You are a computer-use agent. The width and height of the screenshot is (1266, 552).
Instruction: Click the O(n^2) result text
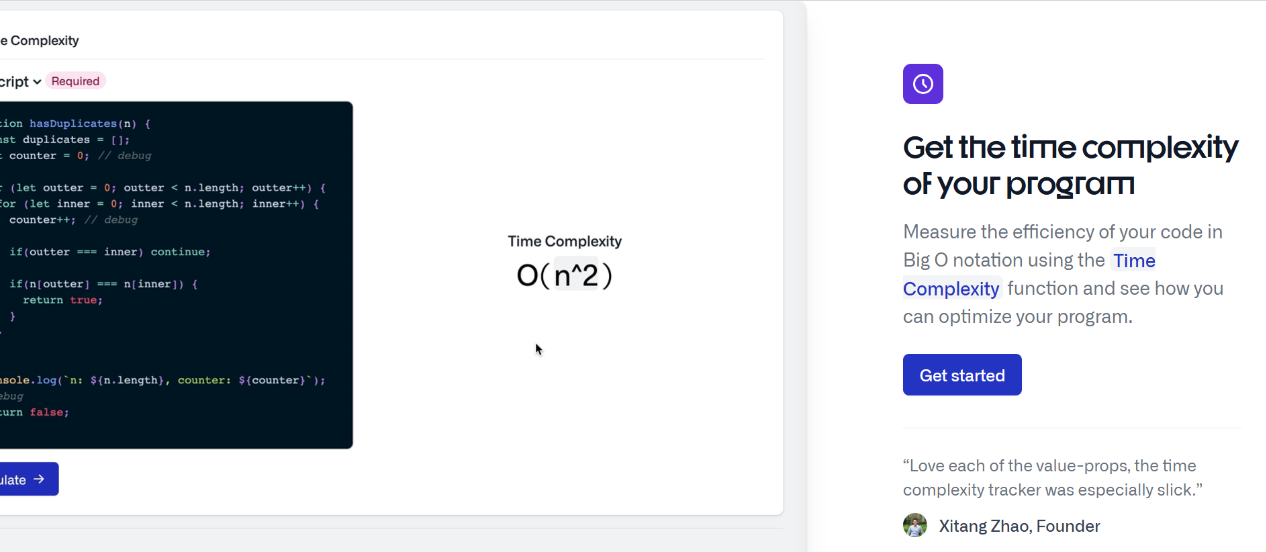564,275
